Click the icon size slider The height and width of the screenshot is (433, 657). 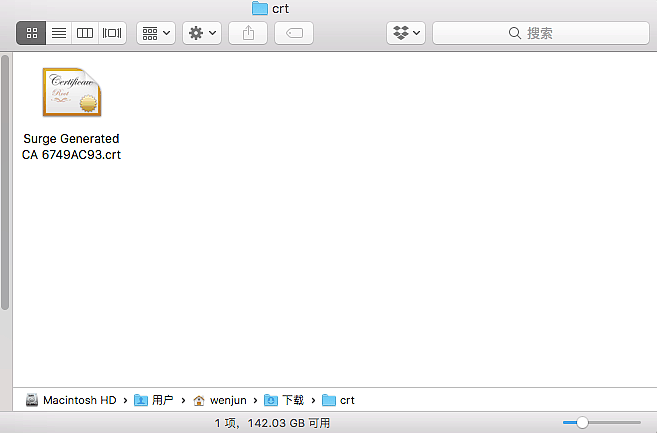[600, 423]
